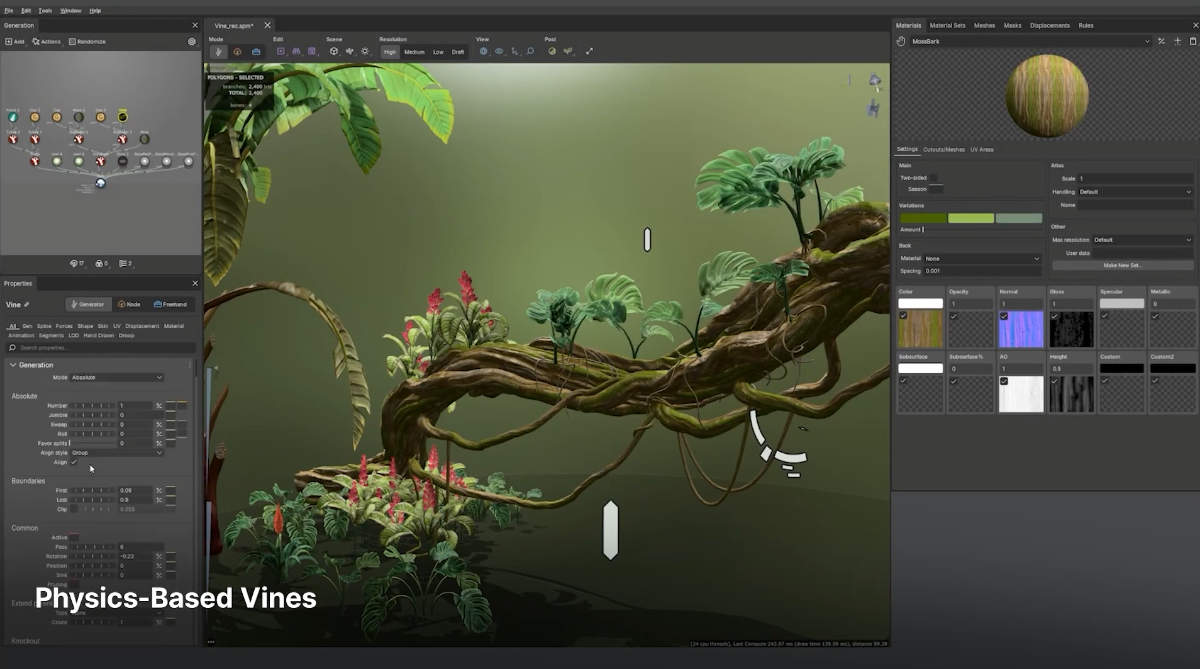Click the expand viewport arrows icon
This screenshot has width=1200, height=669.
point(589,51)
